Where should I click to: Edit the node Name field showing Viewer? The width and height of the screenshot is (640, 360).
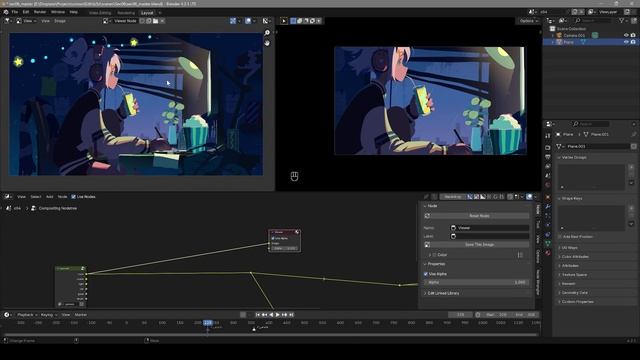coord(489,228)
